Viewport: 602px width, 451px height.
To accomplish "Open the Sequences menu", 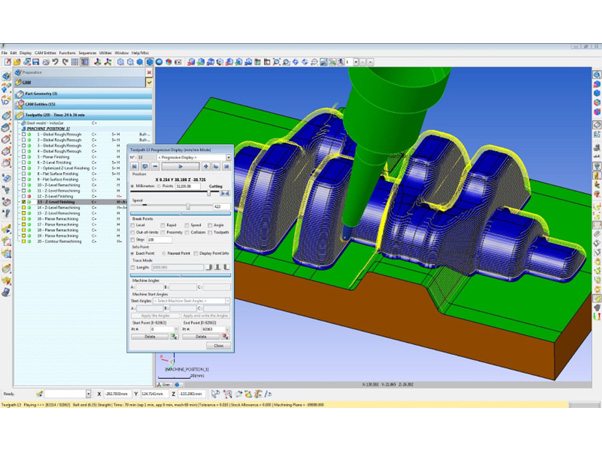I will point(88,53).
